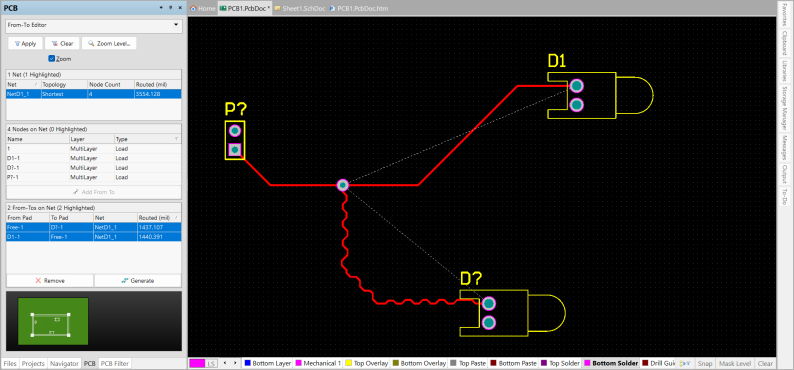Click the Apply filter button
The height and width of the screenshot is (370, 794).
(25, 44)
